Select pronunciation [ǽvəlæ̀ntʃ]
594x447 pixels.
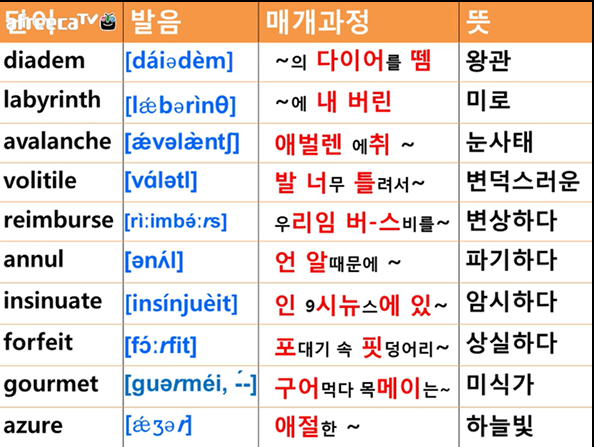(182, 143)
